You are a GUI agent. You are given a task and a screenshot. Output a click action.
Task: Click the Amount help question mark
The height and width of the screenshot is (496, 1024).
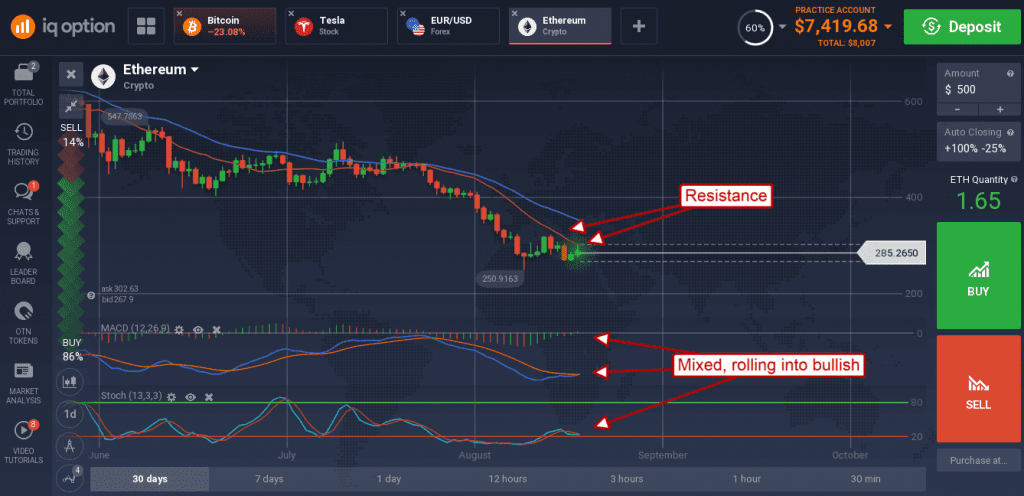pos(1010,73)
